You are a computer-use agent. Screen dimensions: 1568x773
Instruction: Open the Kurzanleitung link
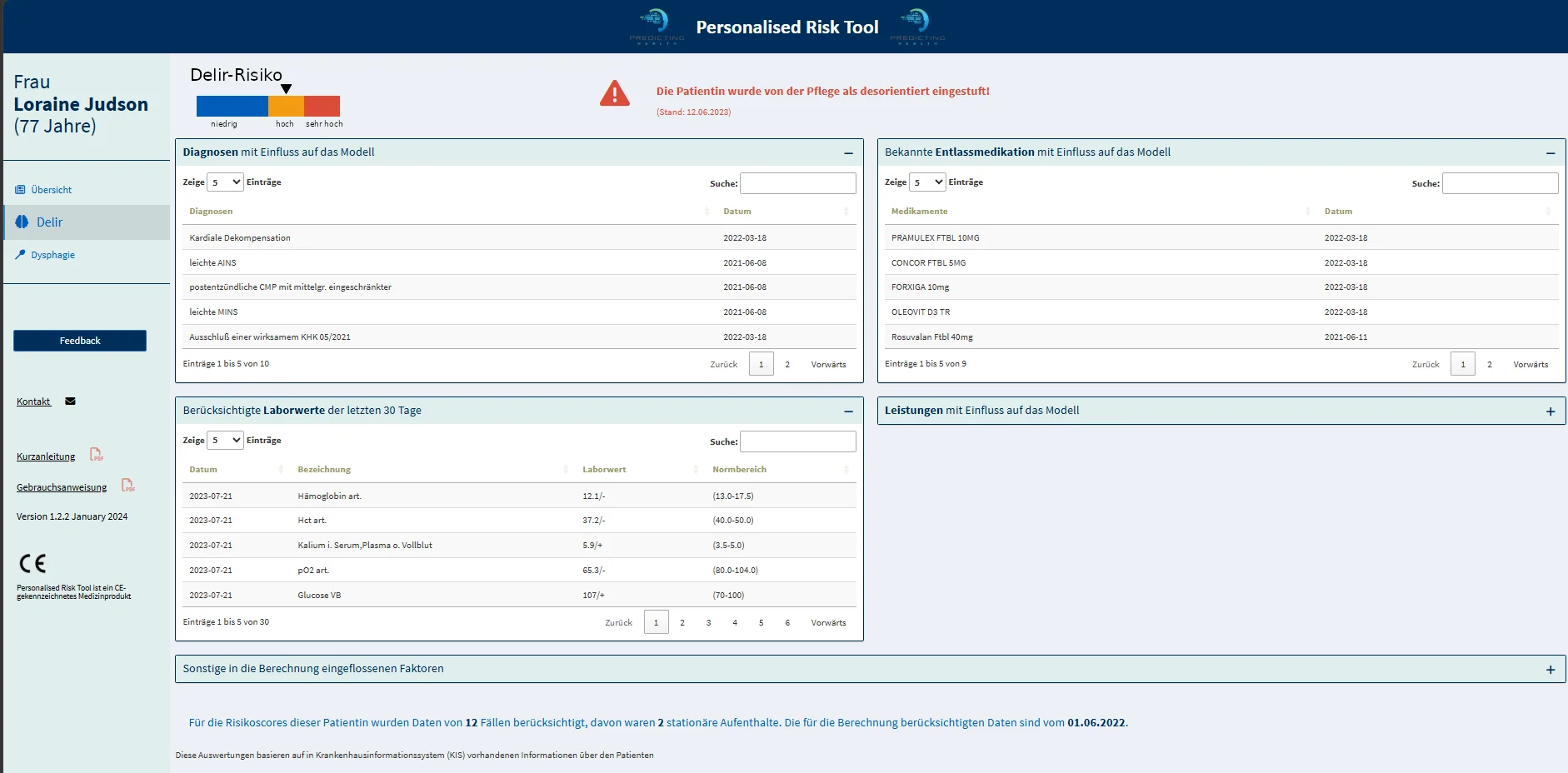click(46, 456)
